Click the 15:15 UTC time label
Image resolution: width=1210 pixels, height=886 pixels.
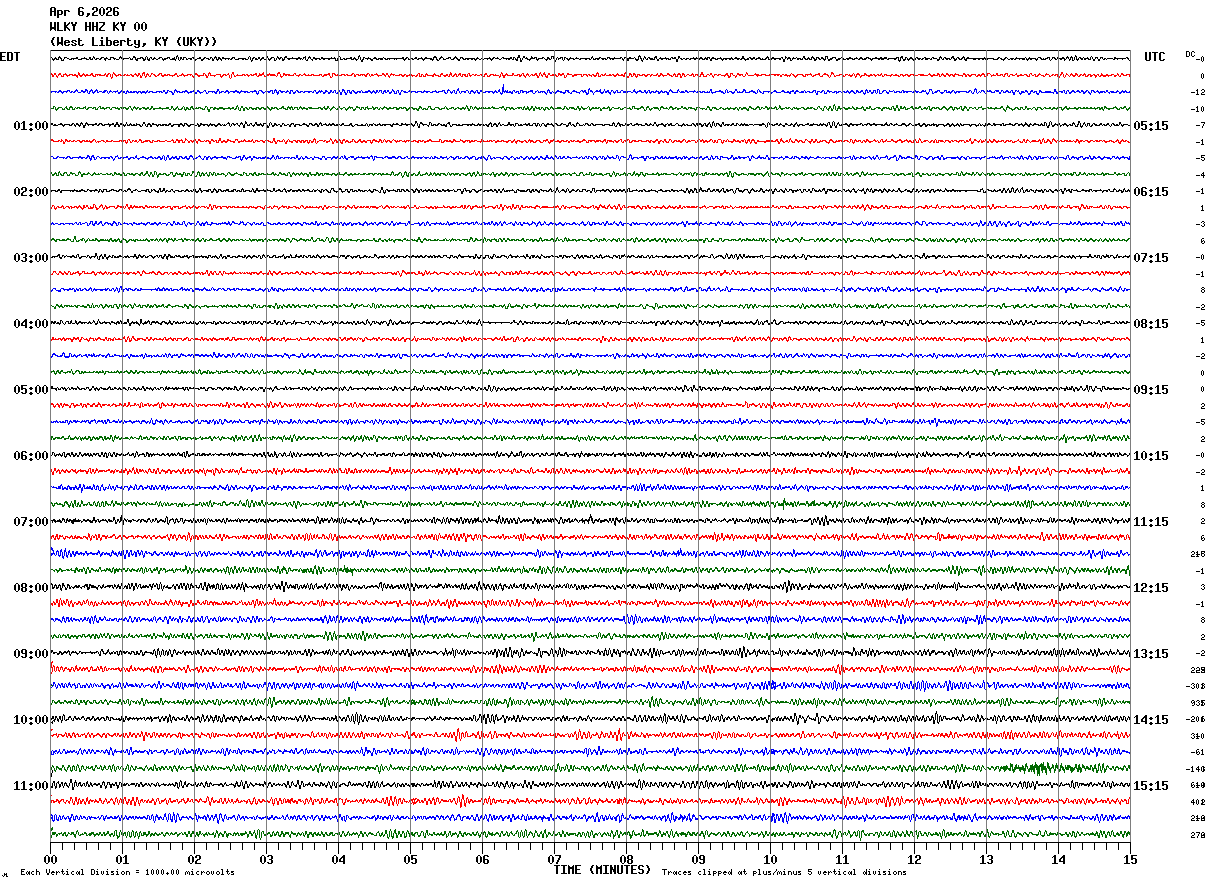[x=1151, y=786]
